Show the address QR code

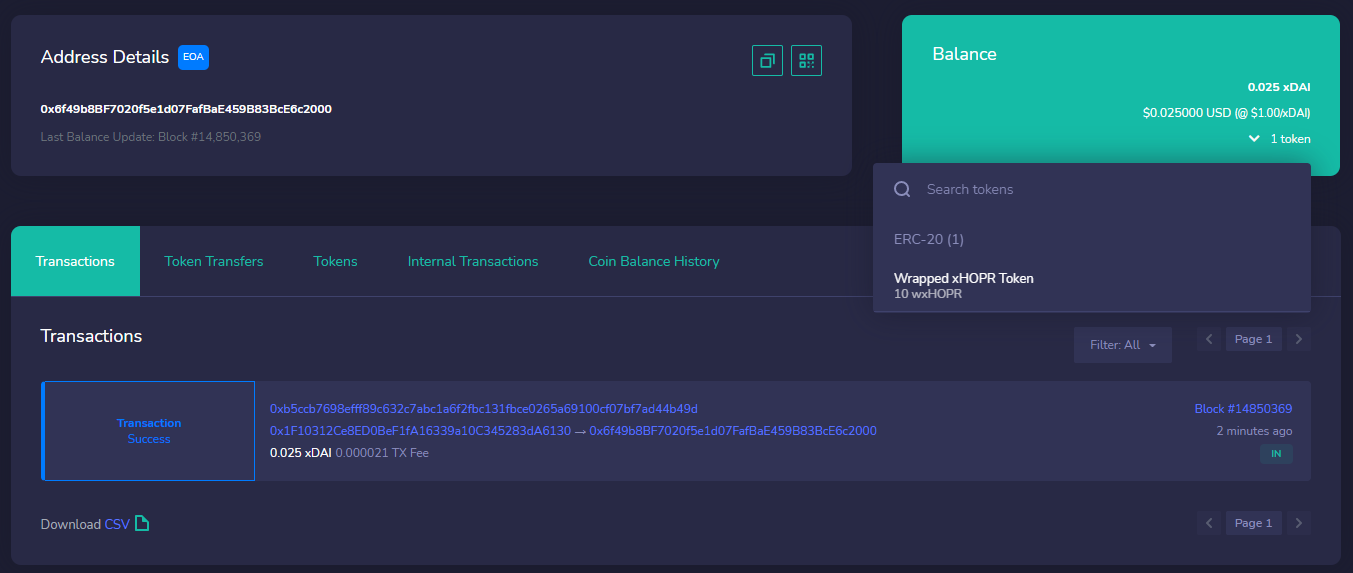tap(806, 61)
